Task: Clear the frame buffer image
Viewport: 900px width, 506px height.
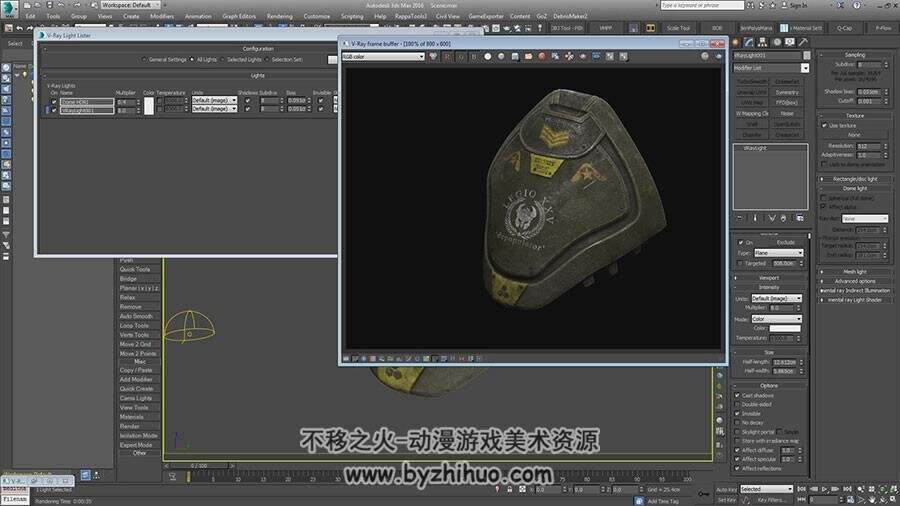Action: click(541, 56)
